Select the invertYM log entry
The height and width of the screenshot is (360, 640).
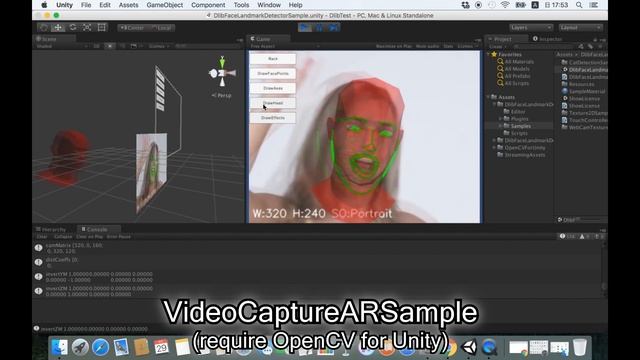[318, 276]
